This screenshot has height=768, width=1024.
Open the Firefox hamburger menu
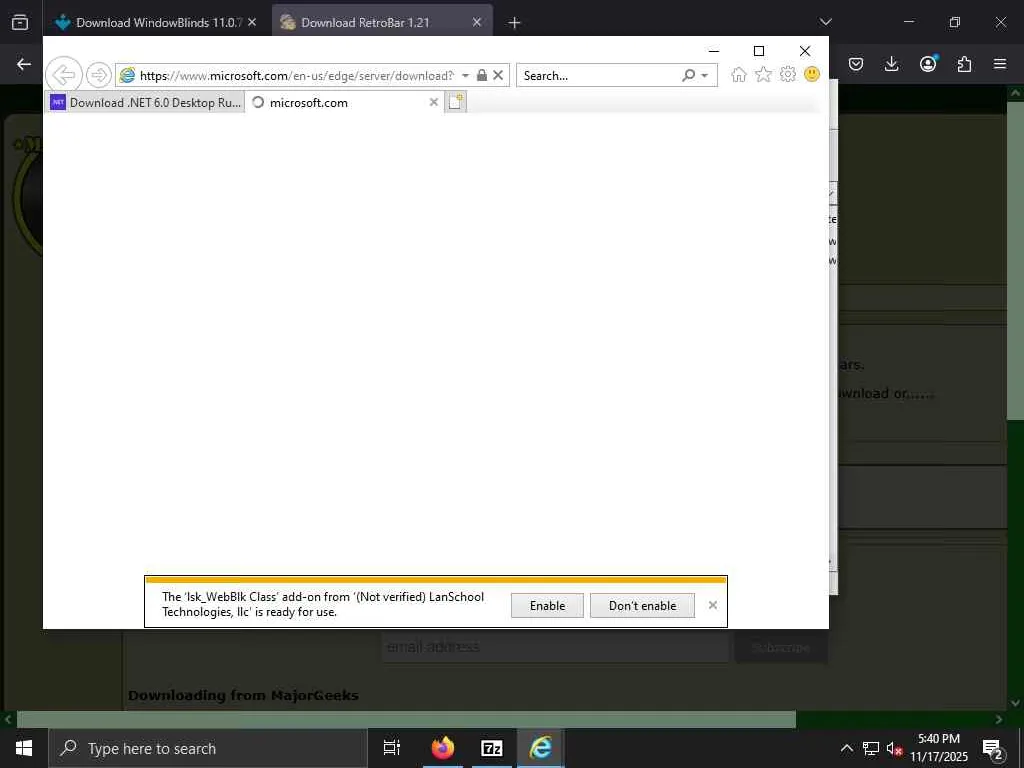pos(1000,64)
